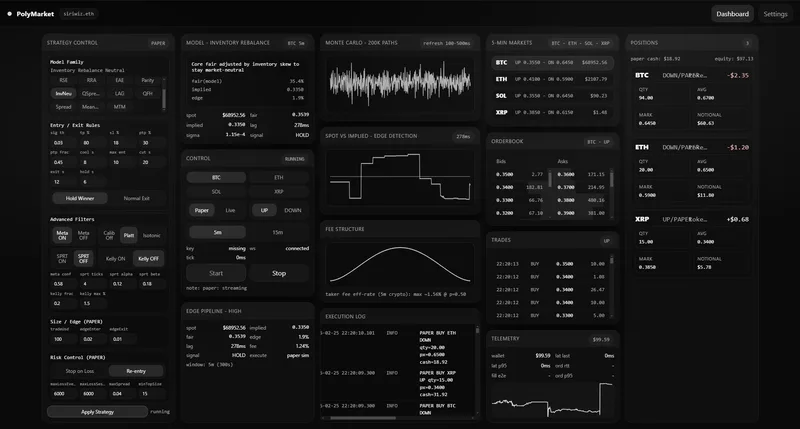The height and width of the screenshot is (429, 800).
Task: Edit the exit s input field
Action: 63,182
